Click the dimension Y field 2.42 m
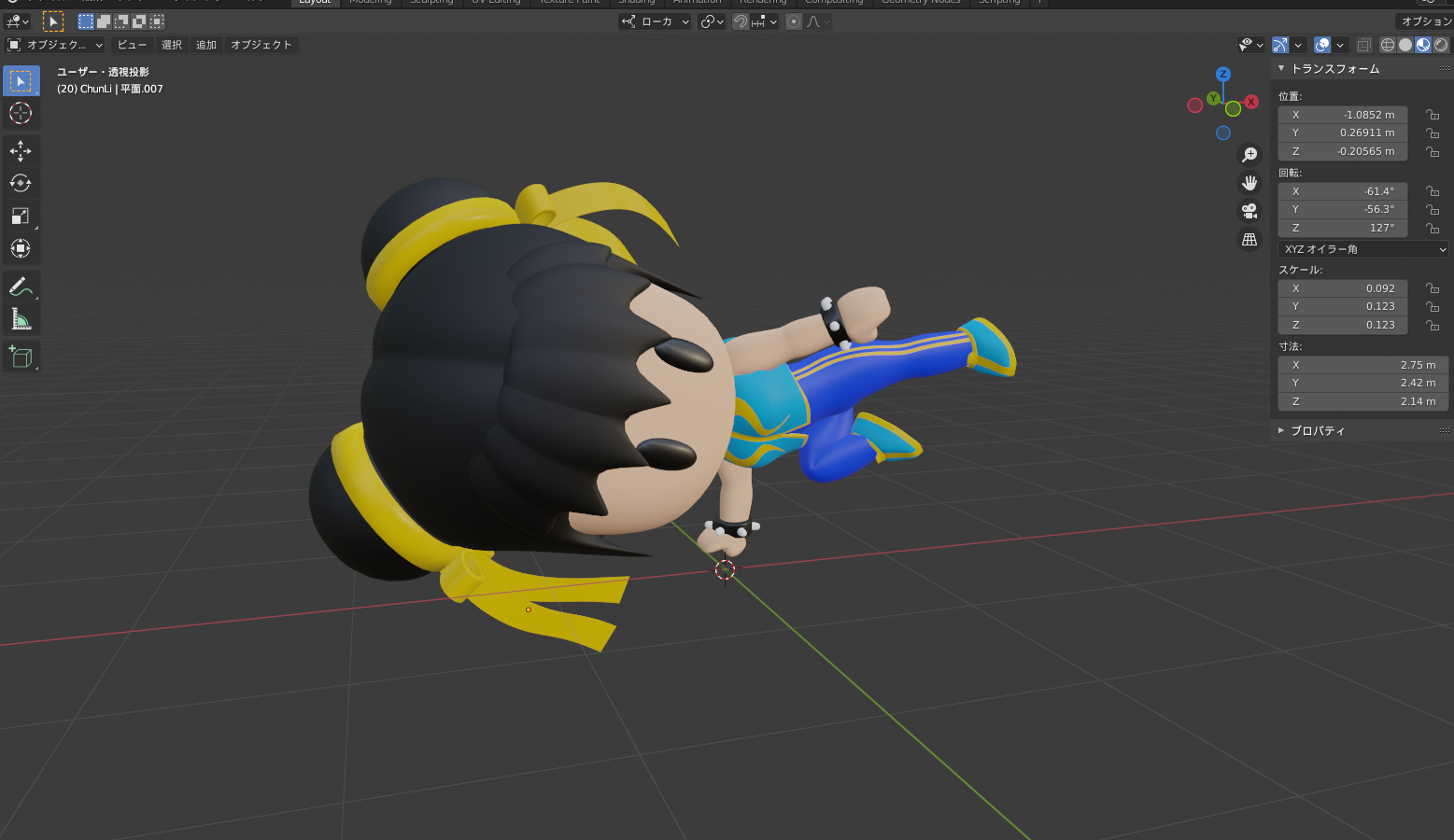The width and height of the screenshot is (1454, 840). pos(1362,383)
